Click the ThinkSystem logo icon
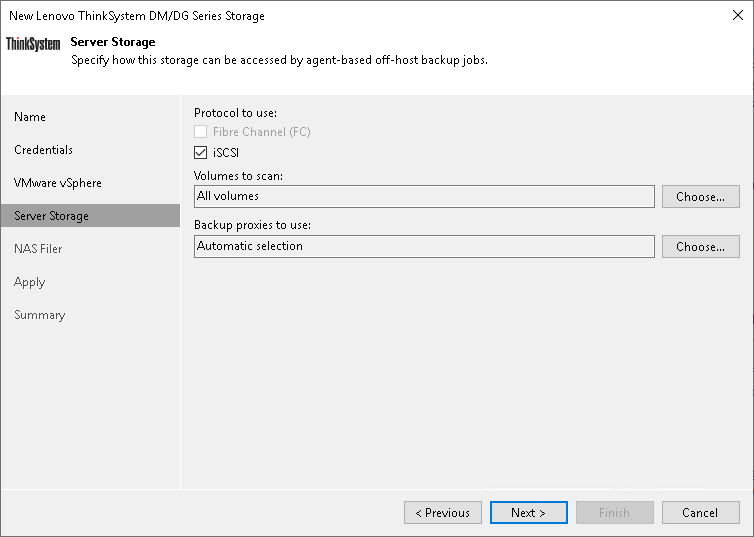The width and height of the screenshot is (754, 537). [x=33, y=44]
